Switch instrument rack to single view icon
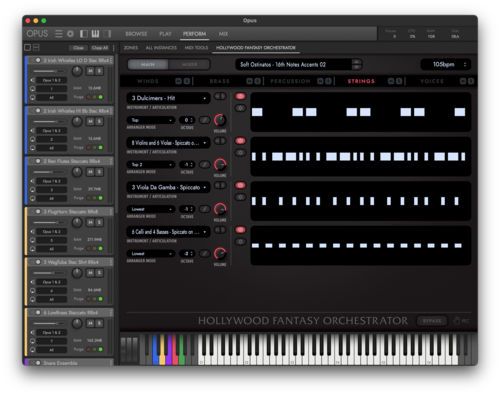This screenshot has width=500, height=395. point(28,48)
